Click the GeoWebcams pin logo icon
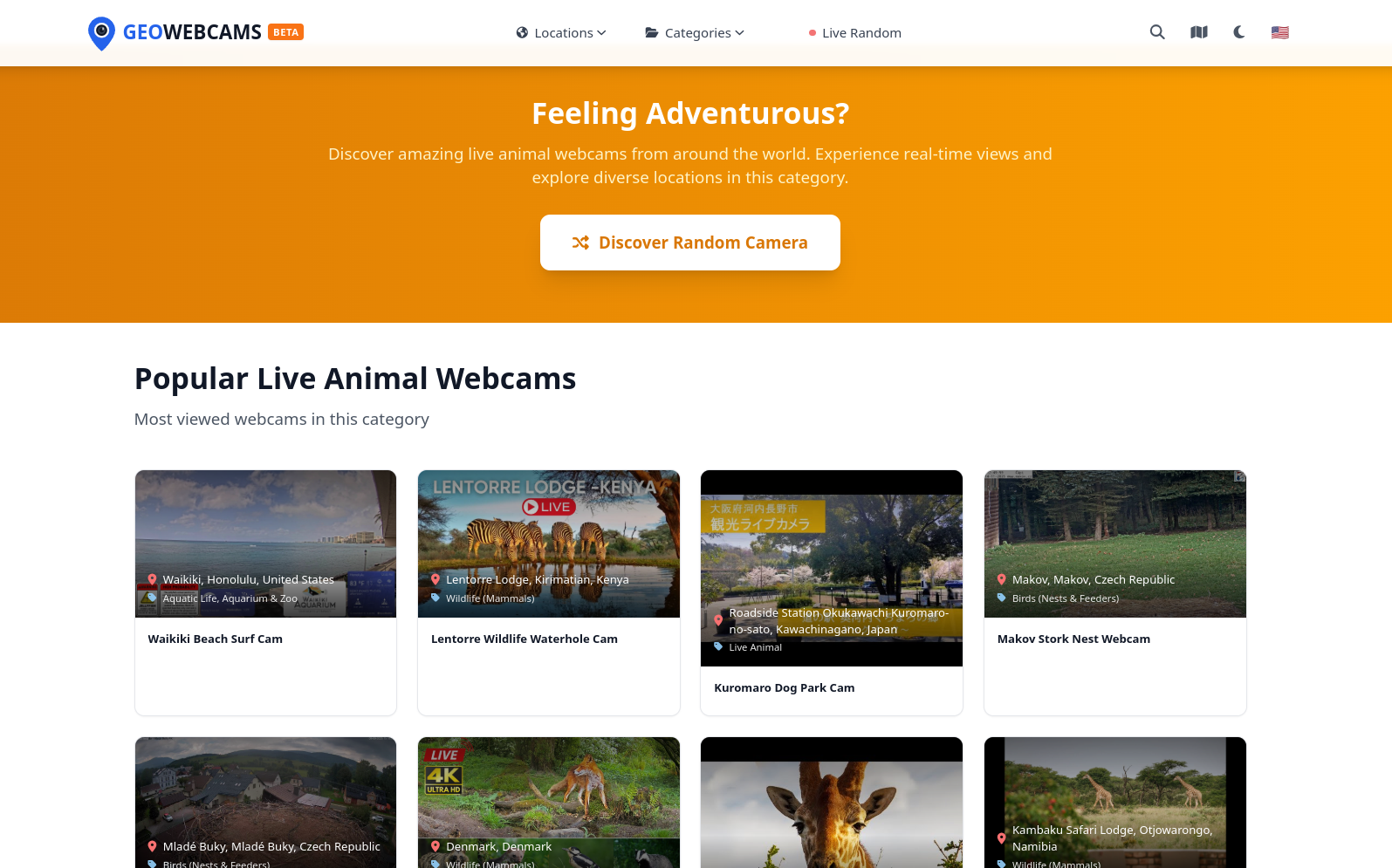Image resolution: width=1392 pixels, height=868 pixels. click(x=101, y=33)
